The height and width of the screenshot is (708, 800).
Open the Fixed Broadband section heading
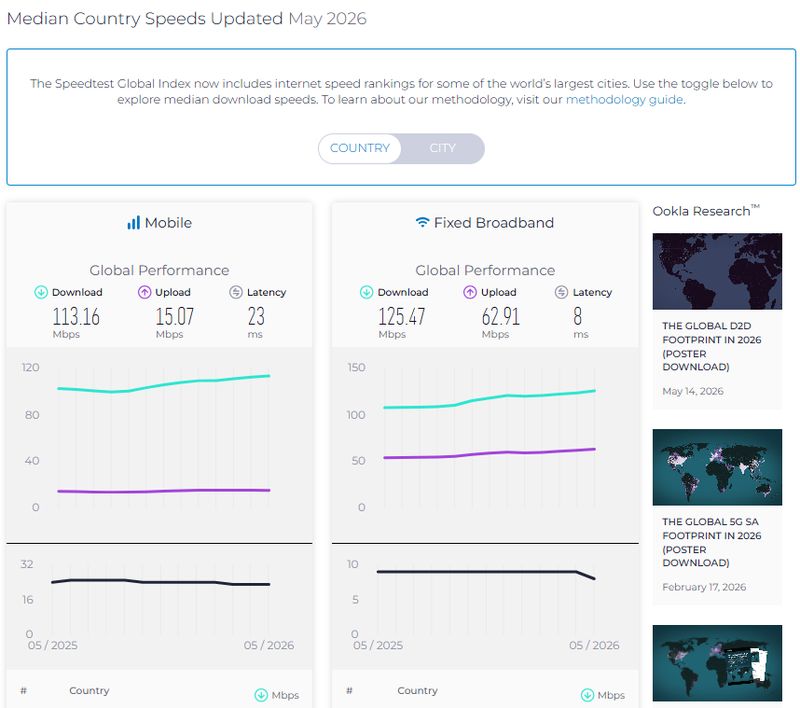click(485, 223)
